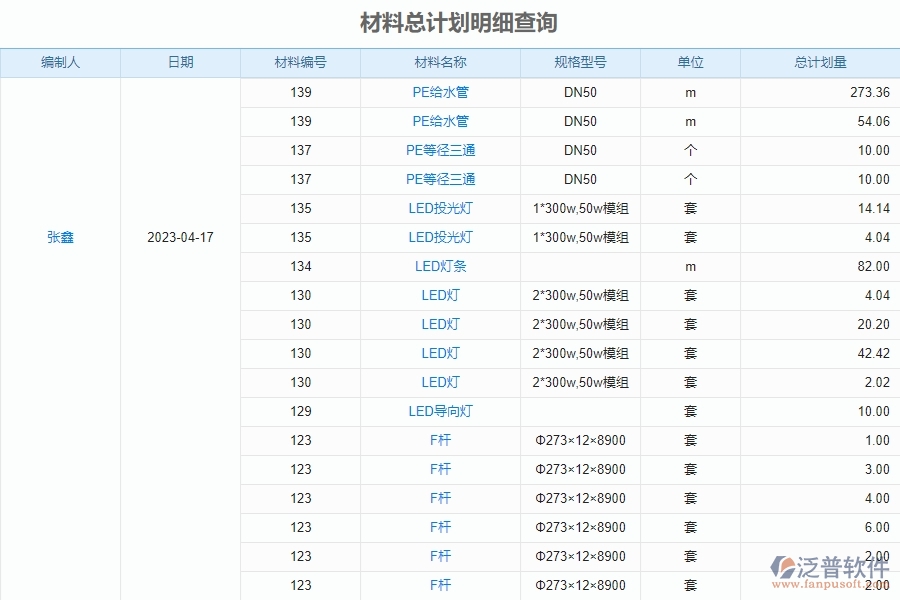Click the 单位 column header

(x=690, y=62)
